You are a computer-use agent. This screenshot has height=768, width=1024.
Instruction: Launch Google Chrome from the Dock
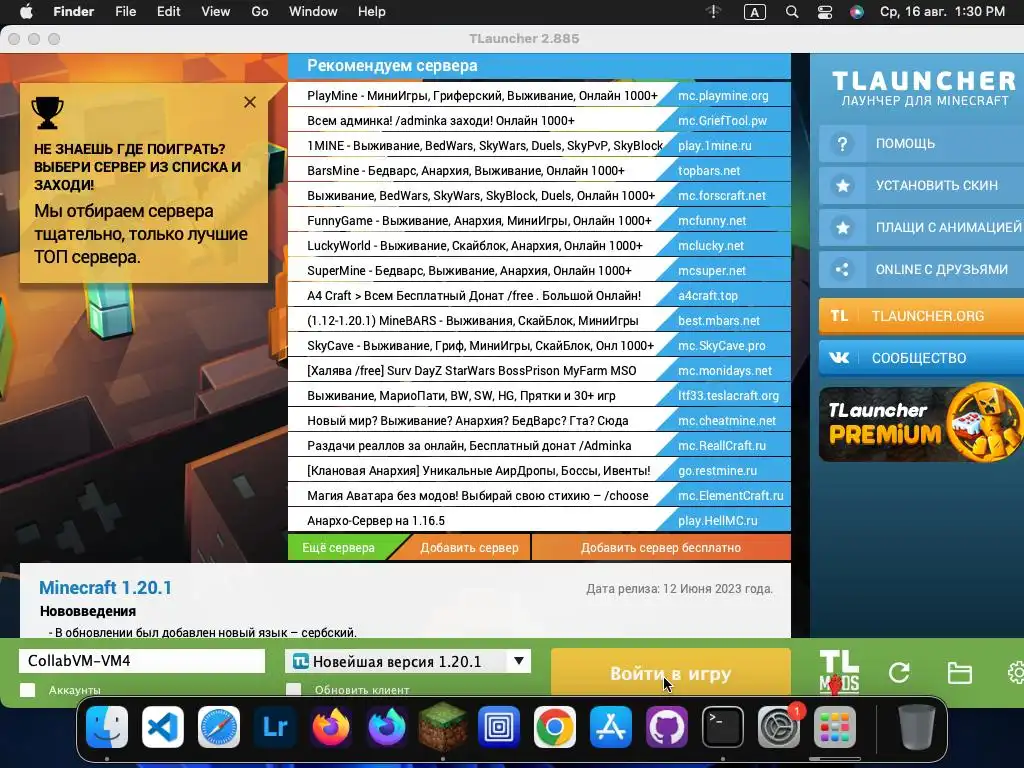[x=554, y=726]
